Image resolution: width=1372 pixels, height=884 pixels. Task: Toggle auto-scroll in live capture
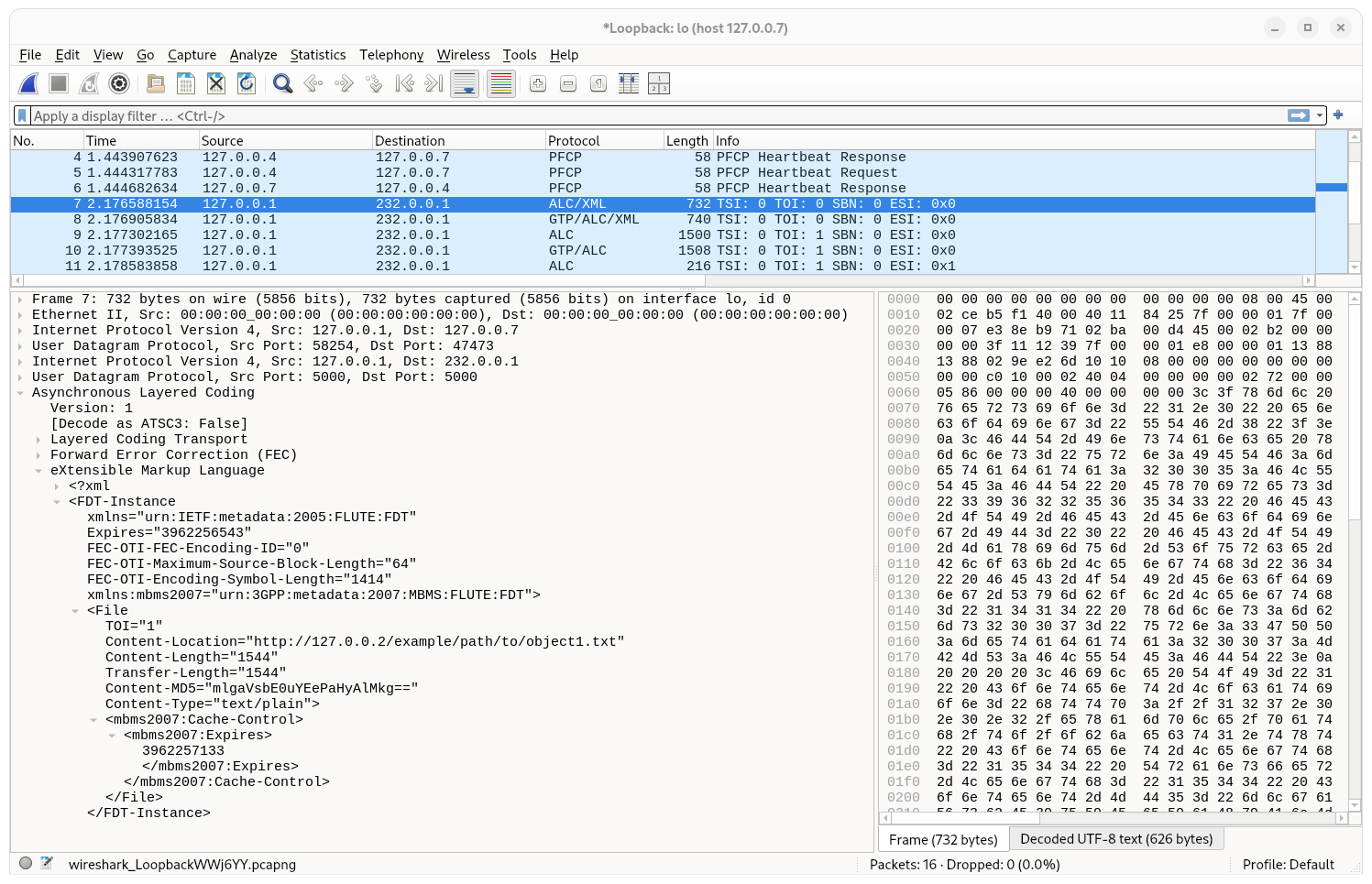[465, 83]
